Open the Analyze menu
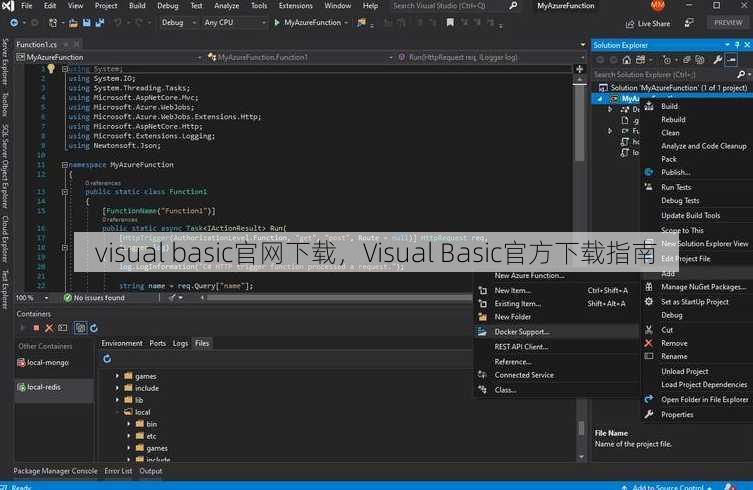753x490 pixels. point(226,6)
